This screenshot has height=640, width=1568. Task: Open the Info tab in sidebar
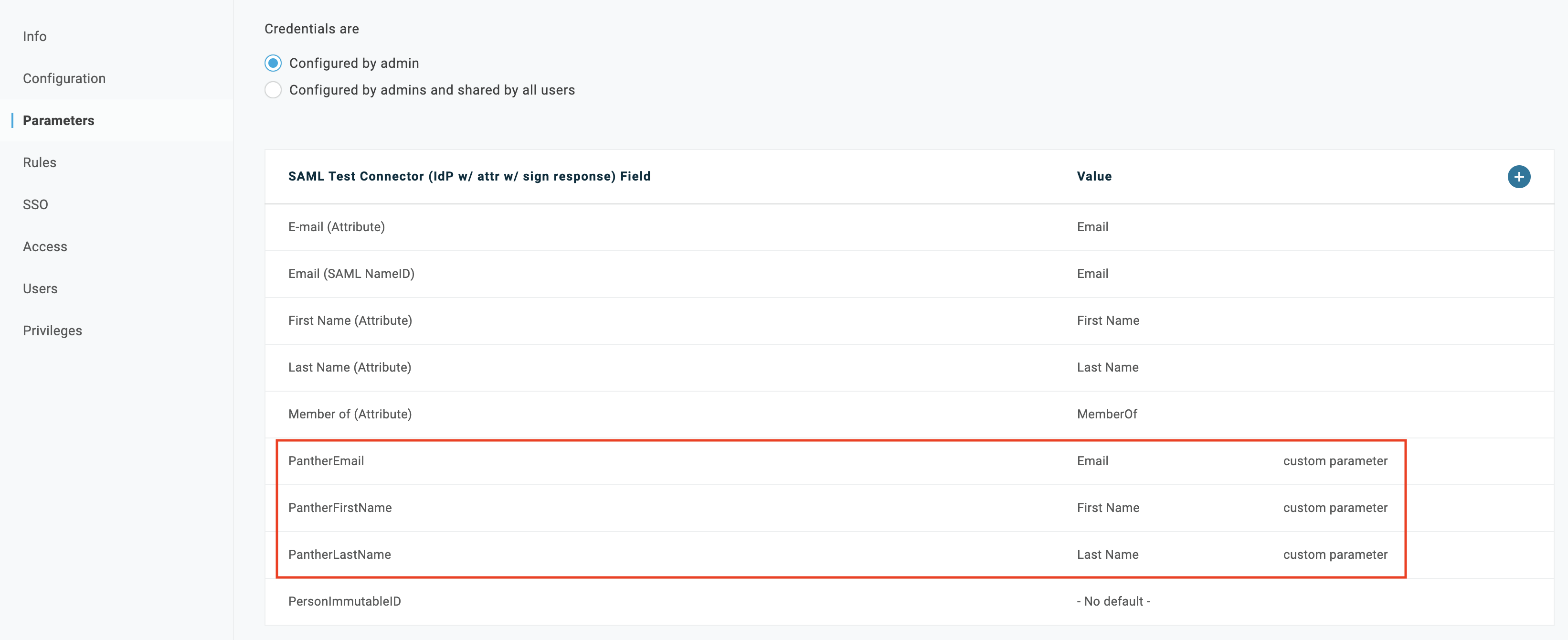click(x=35, y=36)
